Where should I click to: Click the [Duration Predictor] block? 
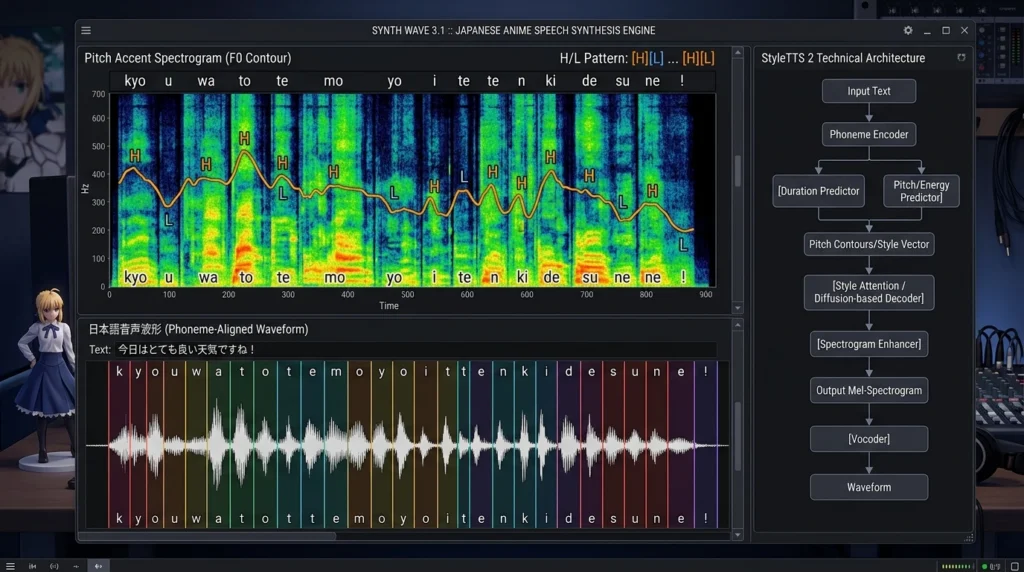[x=818, y=191]
